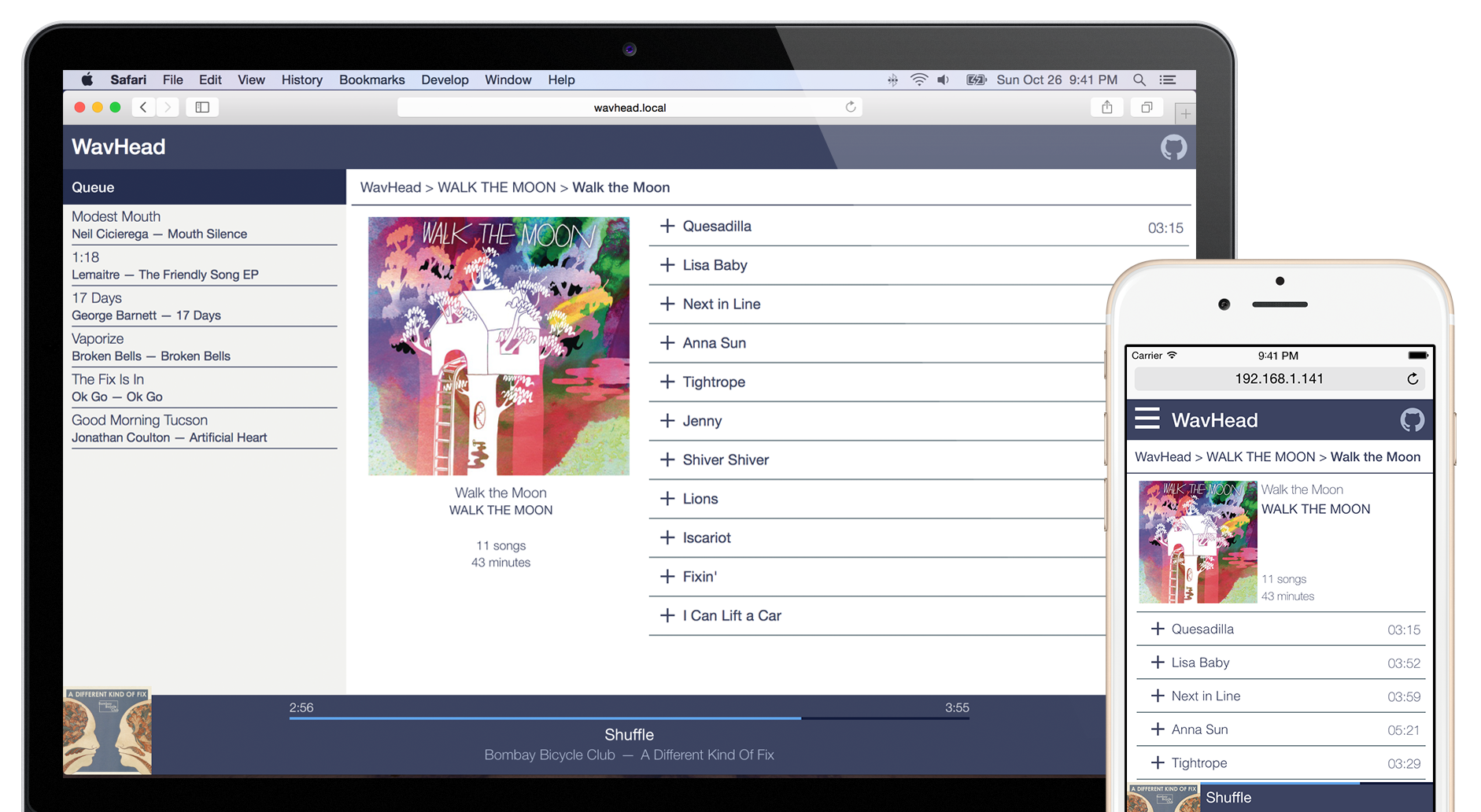Add Anna Sun plus icon on phone

click(x=1158, y=729)
